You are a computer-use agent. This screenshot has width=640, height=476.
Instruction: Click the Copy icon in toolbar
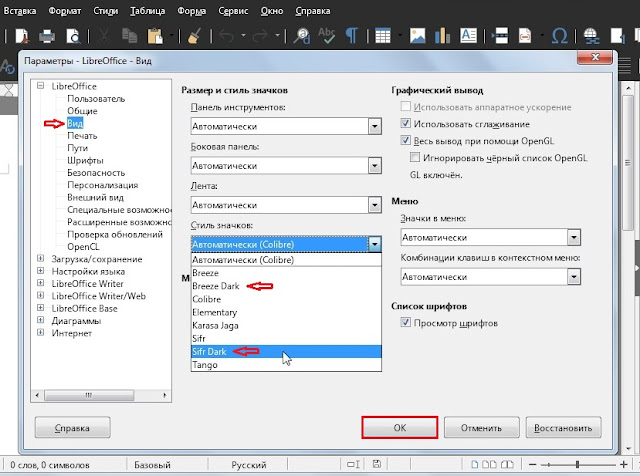coord(129,36)
